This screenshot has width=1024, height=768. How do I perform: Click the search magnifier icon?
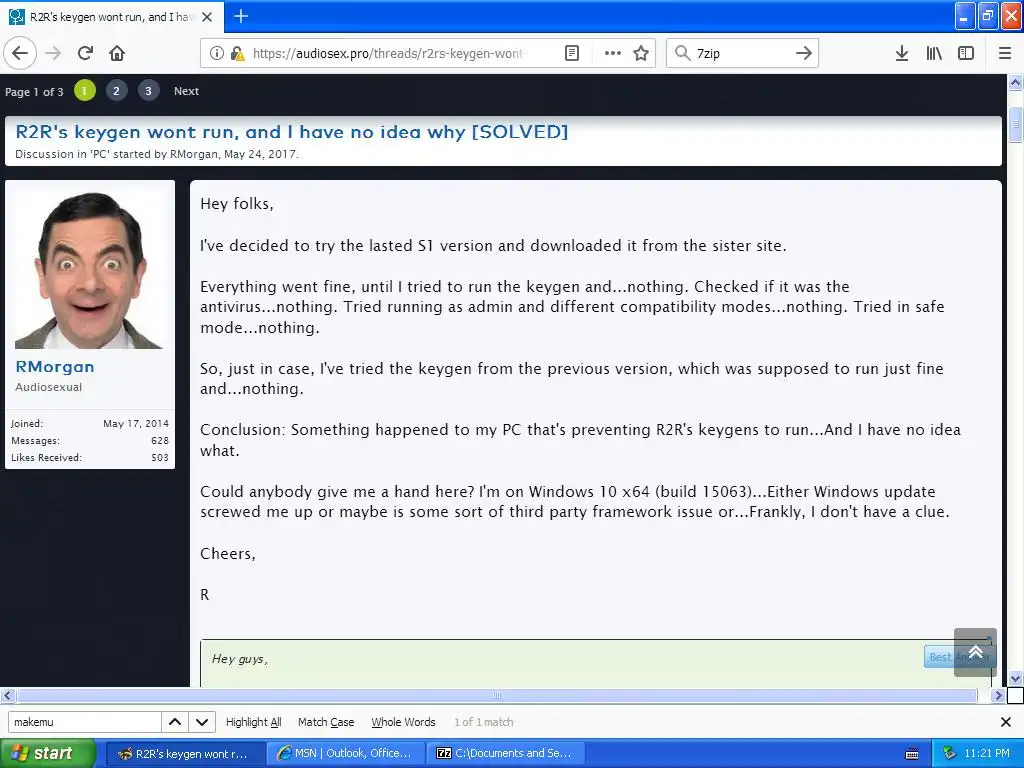682,53
